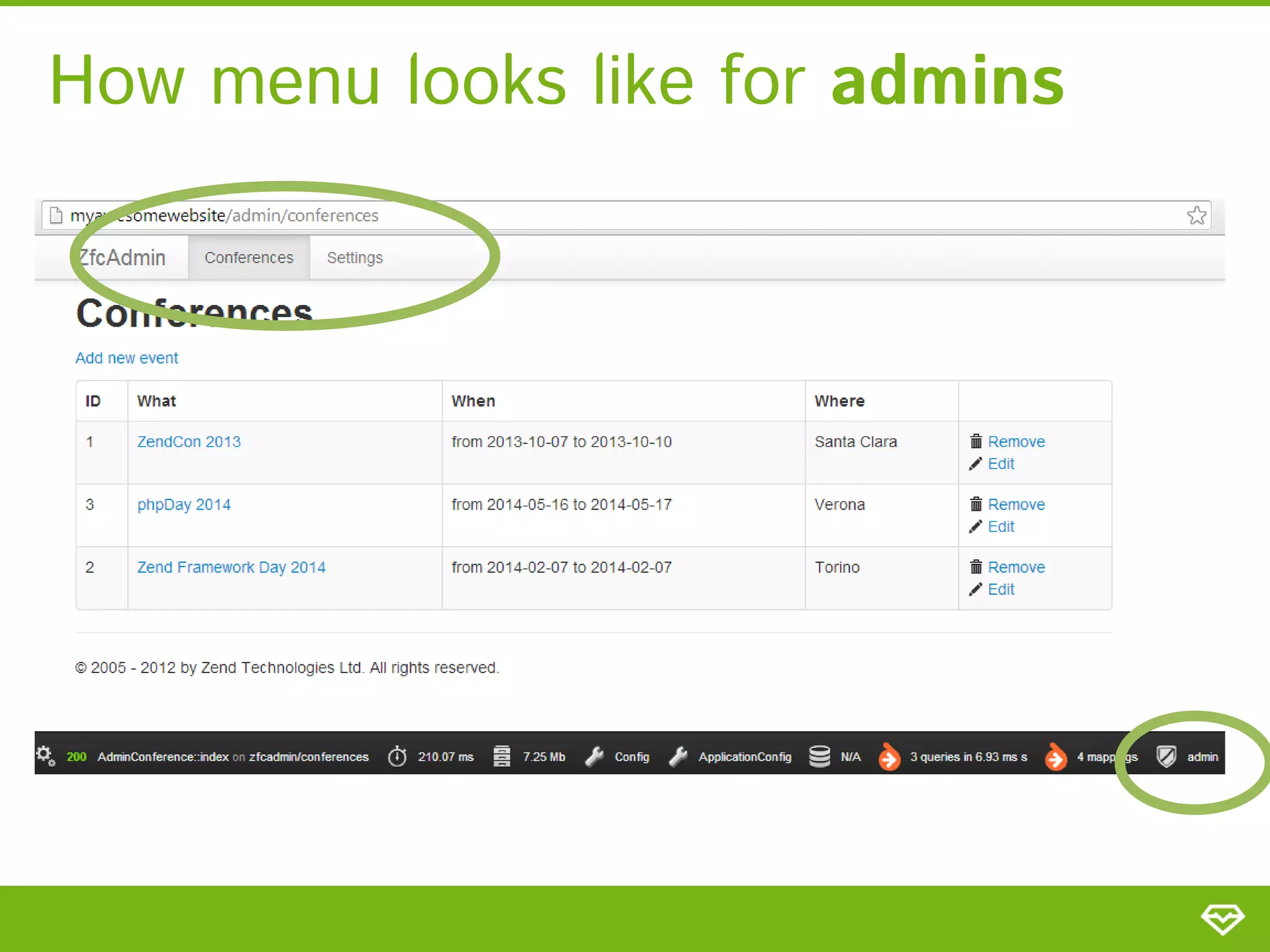The image size is (1270, 952).
Task: Click AdminConference::index route entry in toolbar
Action: pos(233,757)
